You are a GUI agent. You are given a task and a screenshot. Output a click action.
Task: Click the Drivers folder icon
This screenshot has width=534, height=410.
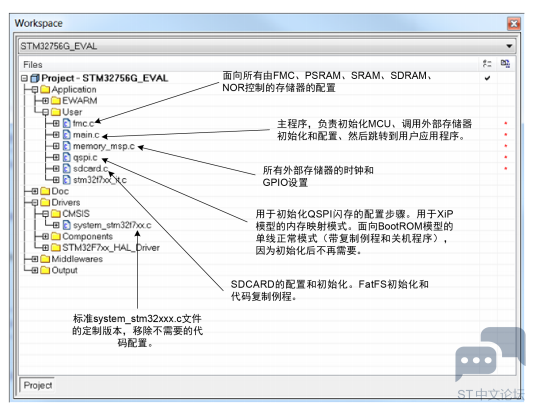(45, 203)
